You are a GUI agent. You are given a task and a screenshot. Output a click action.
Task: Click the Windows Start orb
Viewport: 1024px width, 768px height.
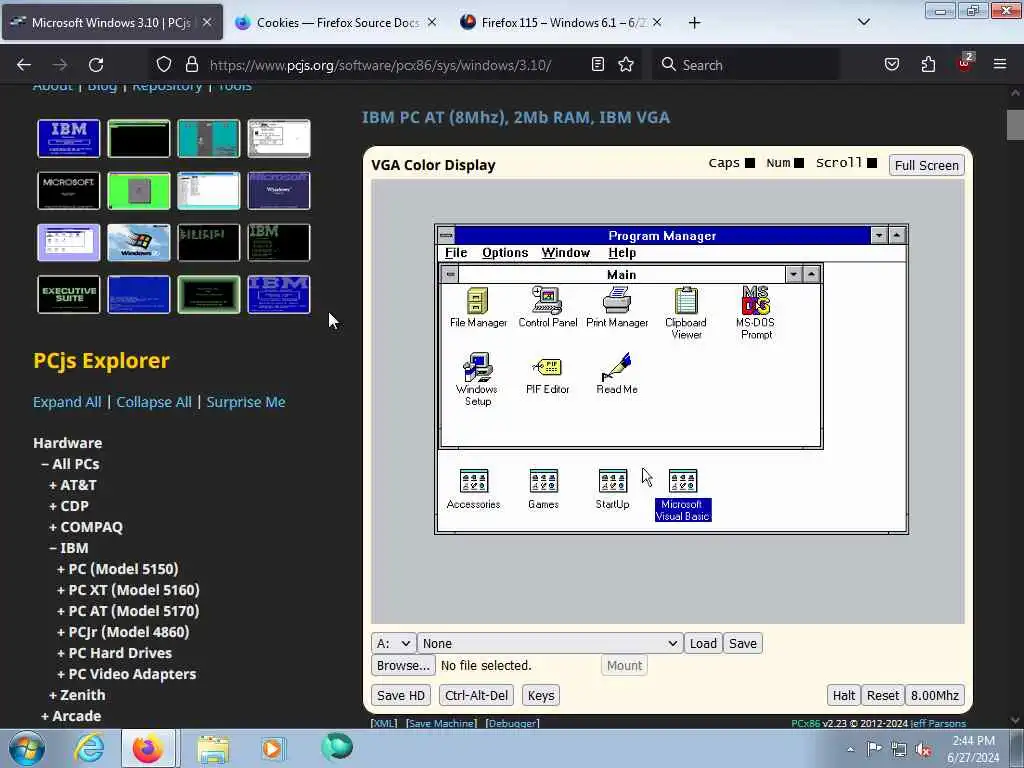(27, 748)
